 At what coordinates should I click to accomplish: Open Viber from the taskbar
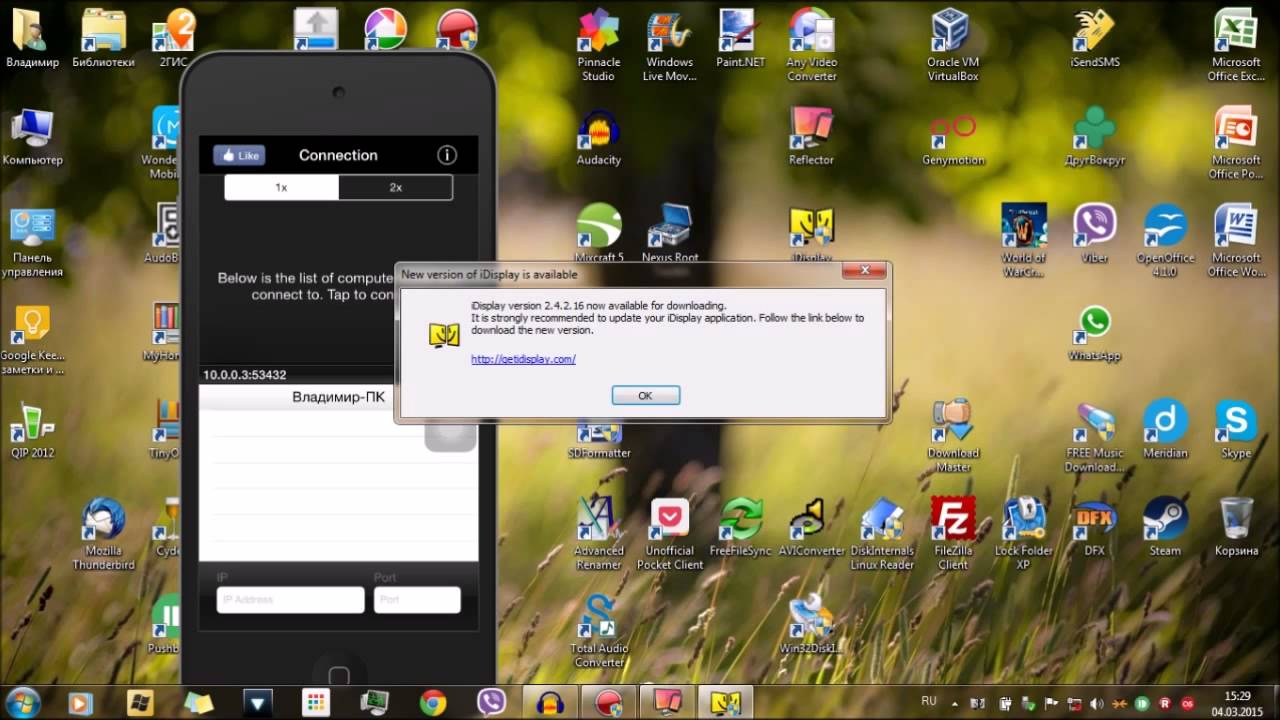(x=491, y=703)
